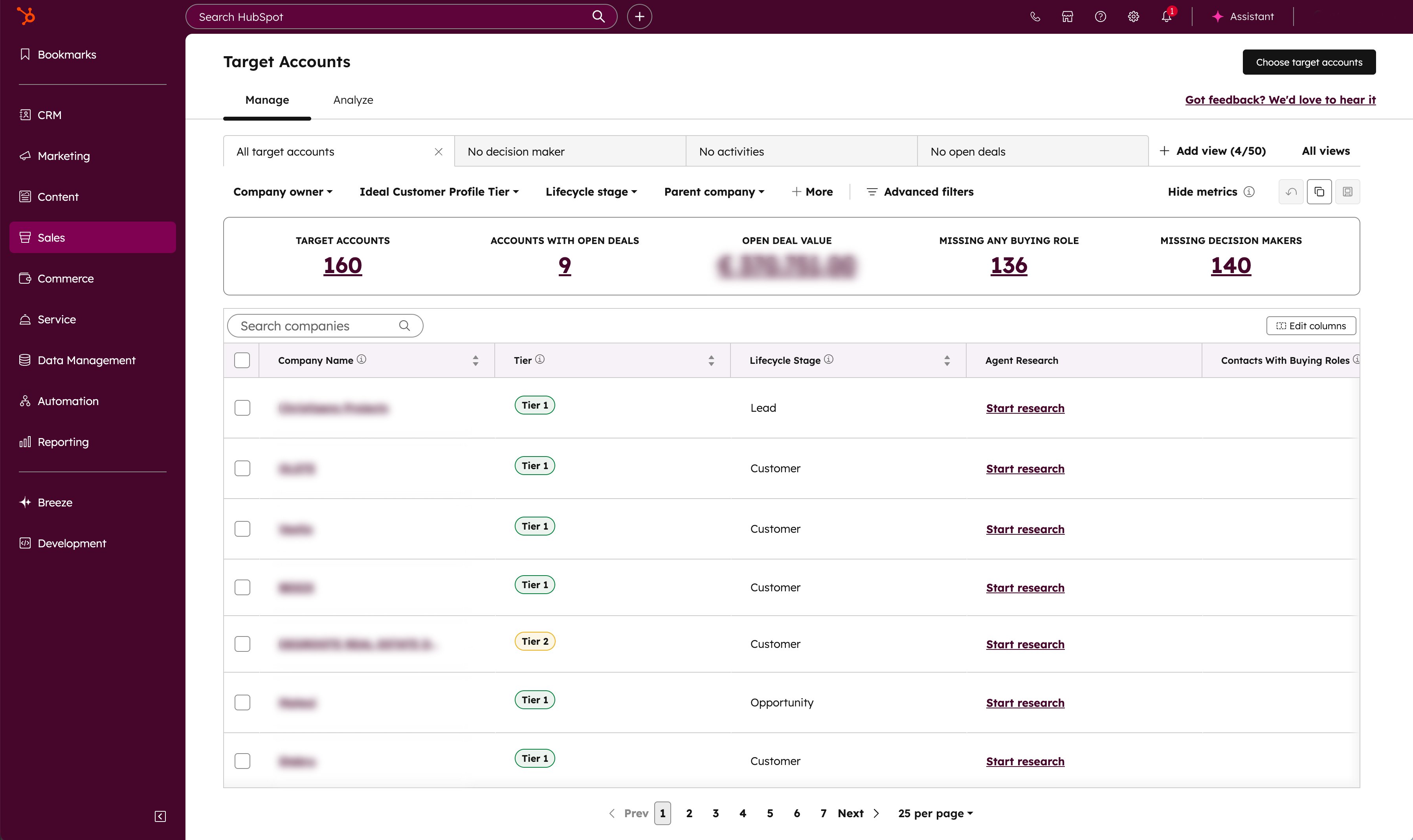Open the HubSpot Marketplace icon
Screen dimensions: 1413x840
point(1067,17)
